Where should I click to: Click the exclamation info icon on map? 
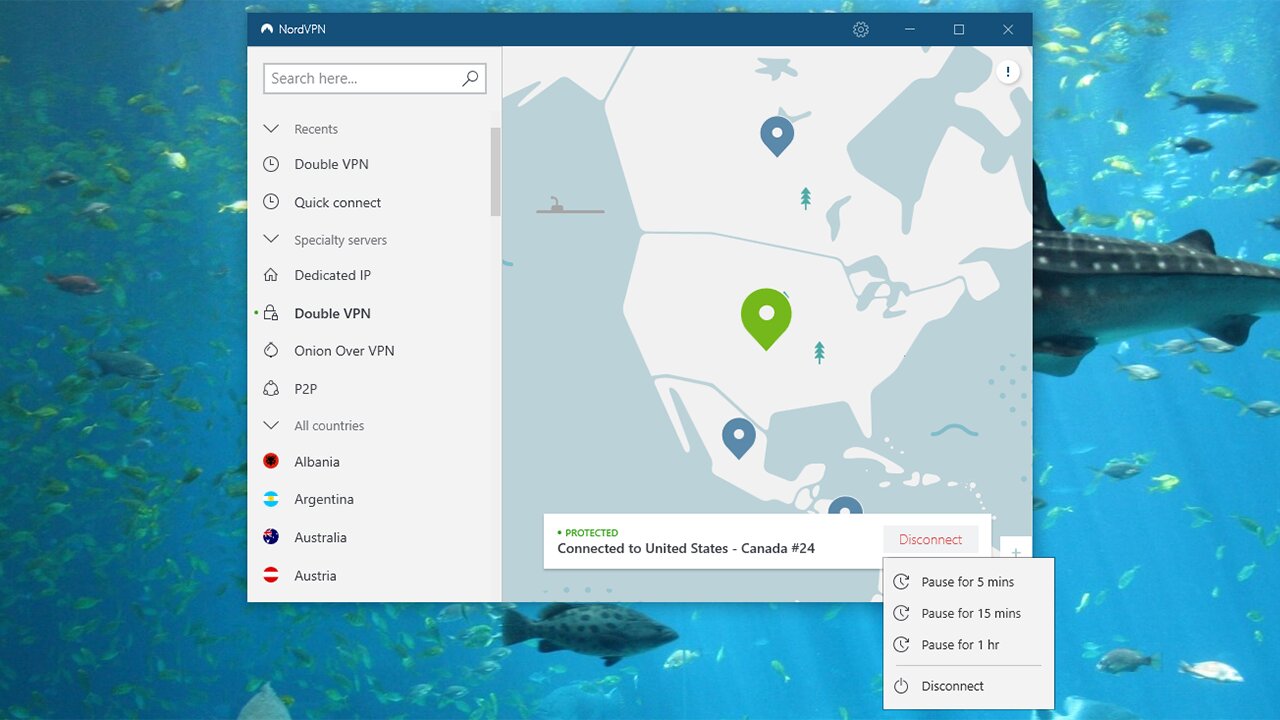tap(1007, 72)
